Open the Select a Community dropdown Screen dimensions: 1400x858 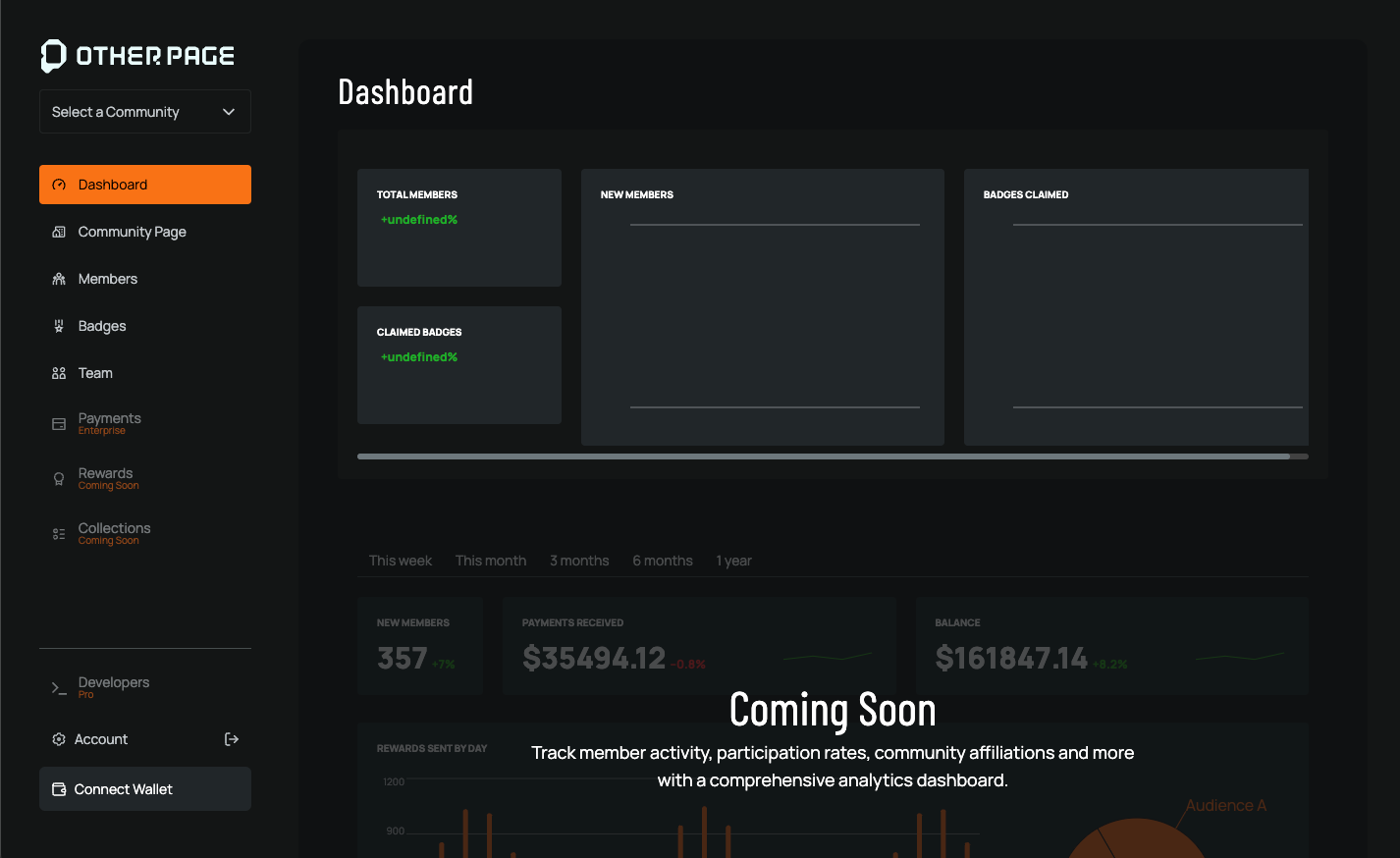pos(144,111)
